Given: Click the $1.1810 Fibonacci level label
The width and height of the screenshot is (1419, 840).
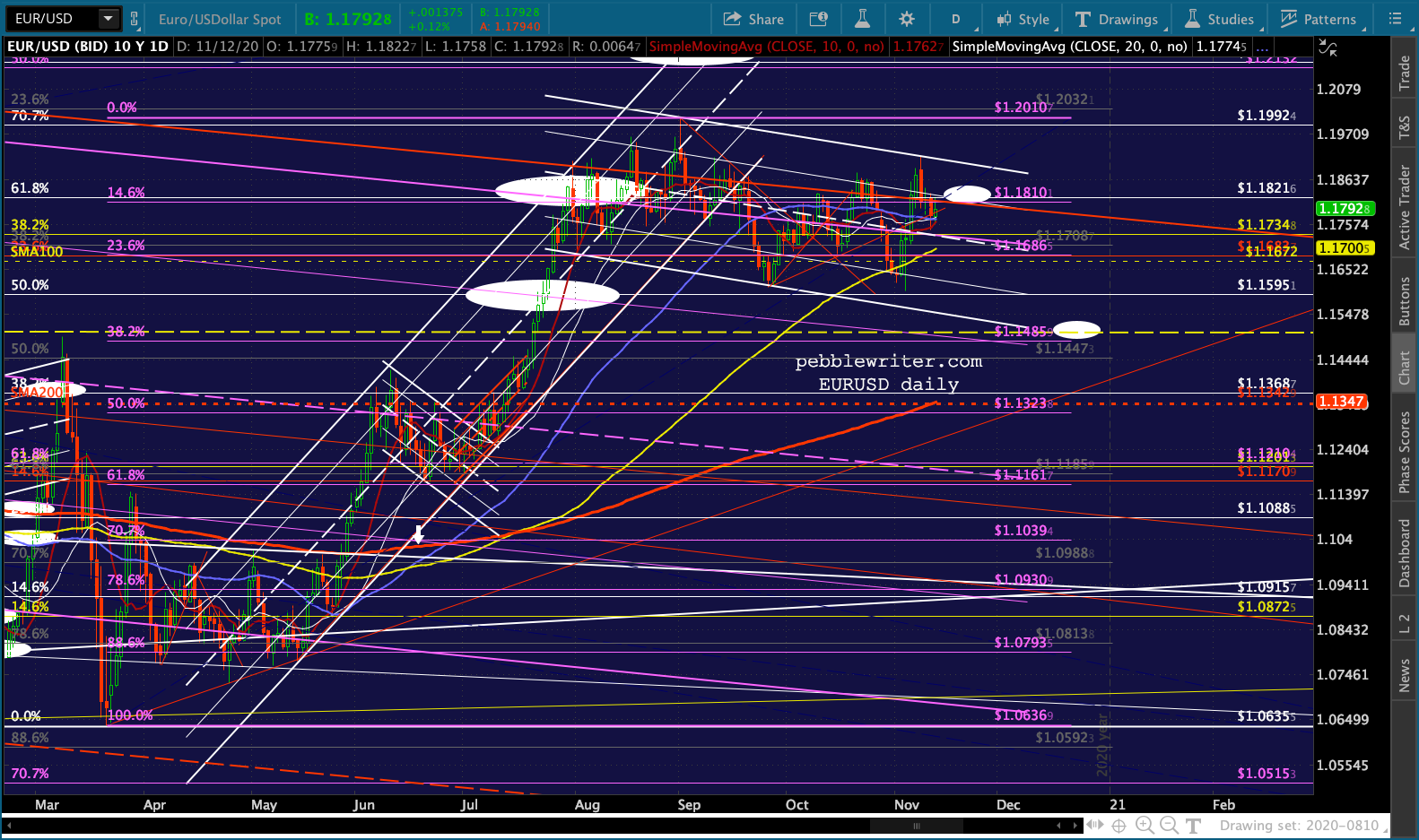Looking at the screenshot, I should [x=1023, y=193].
